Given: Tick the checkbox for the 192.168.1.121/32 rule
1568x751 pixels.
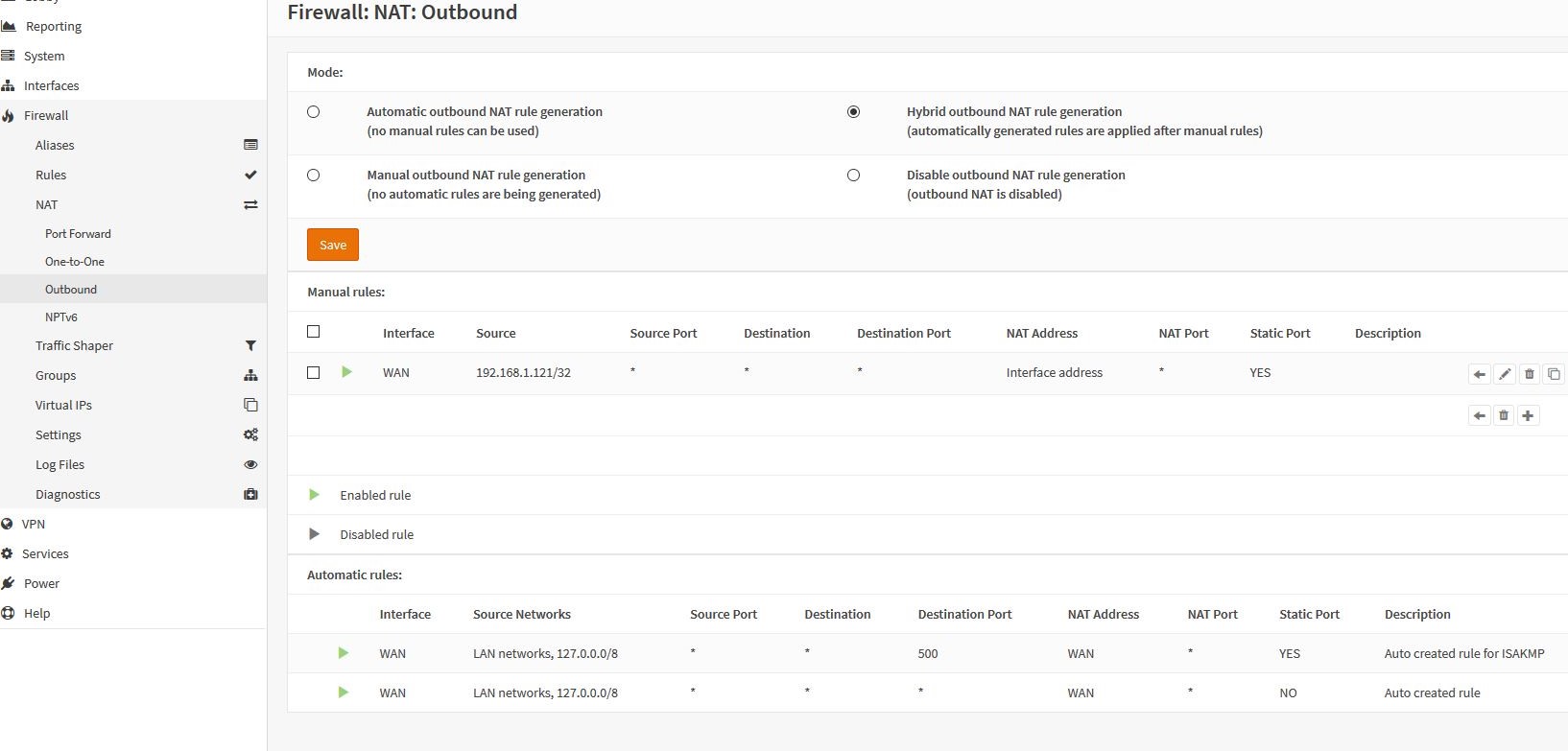Looking at the screenshot, I should pos(313,372).
